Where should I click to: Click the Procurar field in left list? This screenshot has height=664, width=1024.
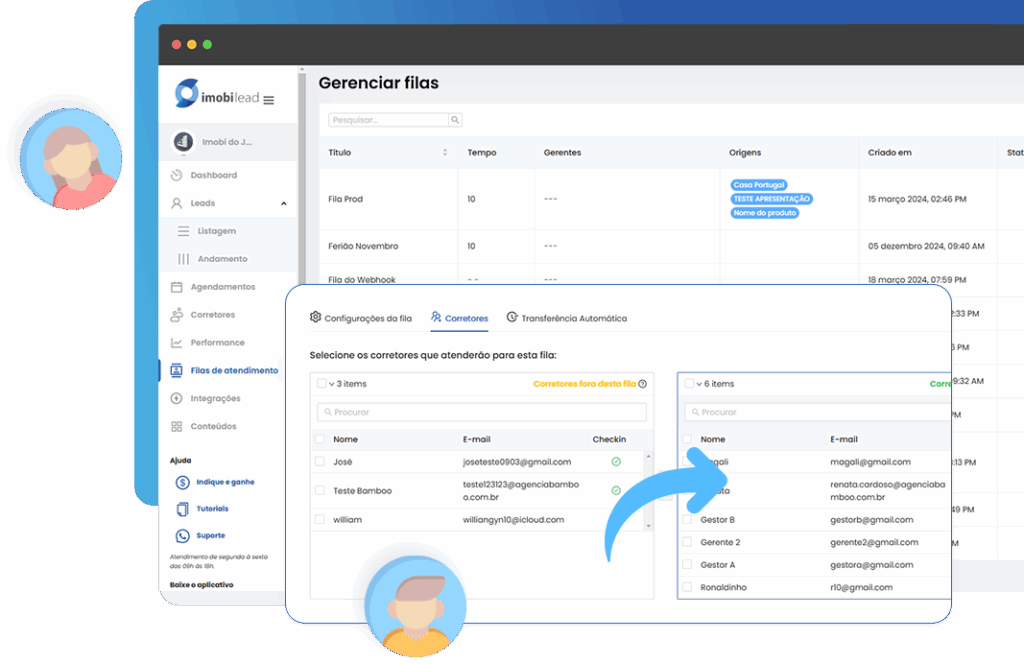click(482, 412)
